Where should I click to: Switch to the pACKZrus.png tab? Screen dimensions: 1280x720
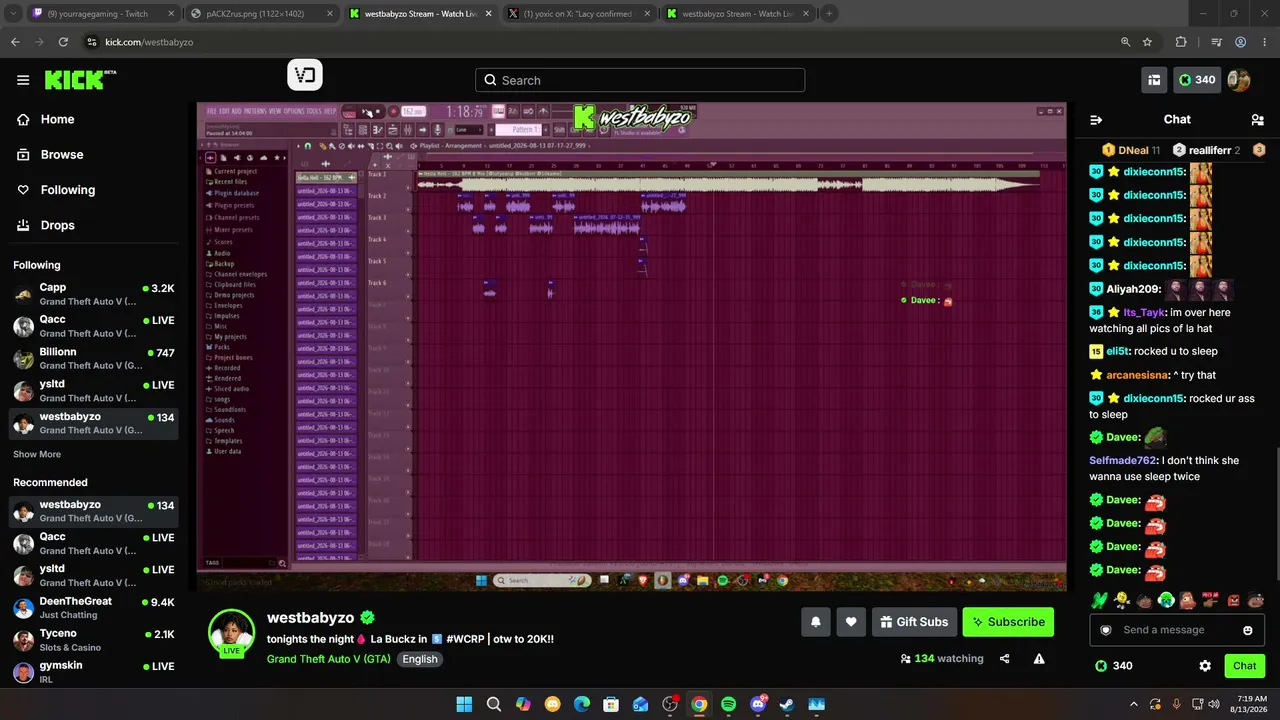point(262,14)
